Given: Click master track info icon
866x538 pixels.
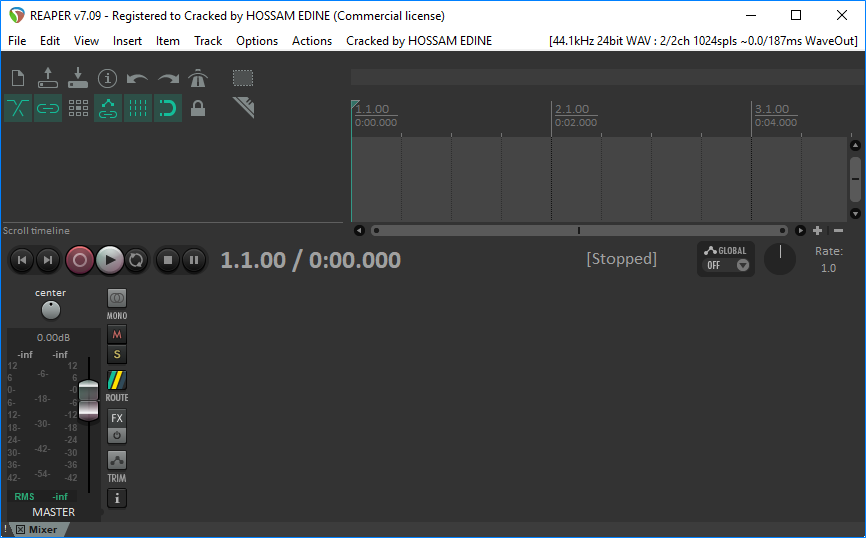Looking at the screenshot, I should click(117, 498).
